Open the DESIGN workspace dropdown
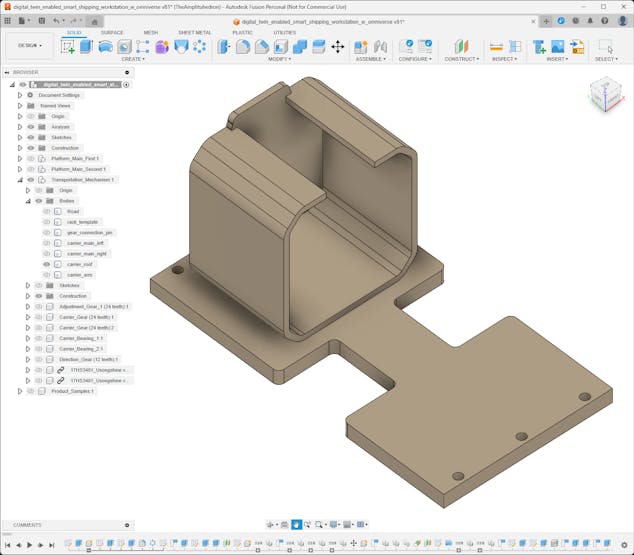The height and width of the screenshot is (555, 634). point(29,45)
